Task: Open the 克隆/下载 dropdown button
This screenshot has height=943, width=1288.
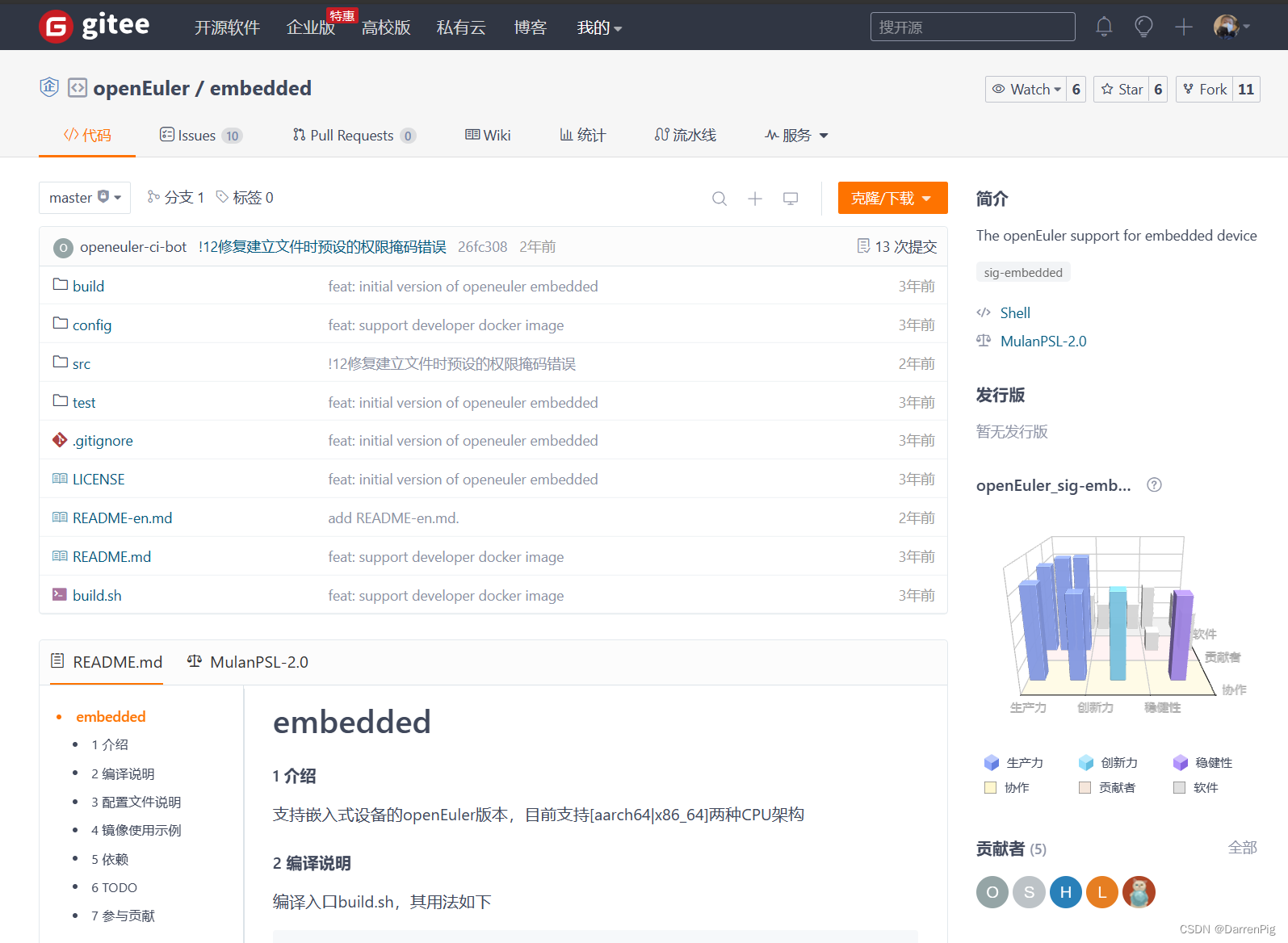Action: [892, 198]
